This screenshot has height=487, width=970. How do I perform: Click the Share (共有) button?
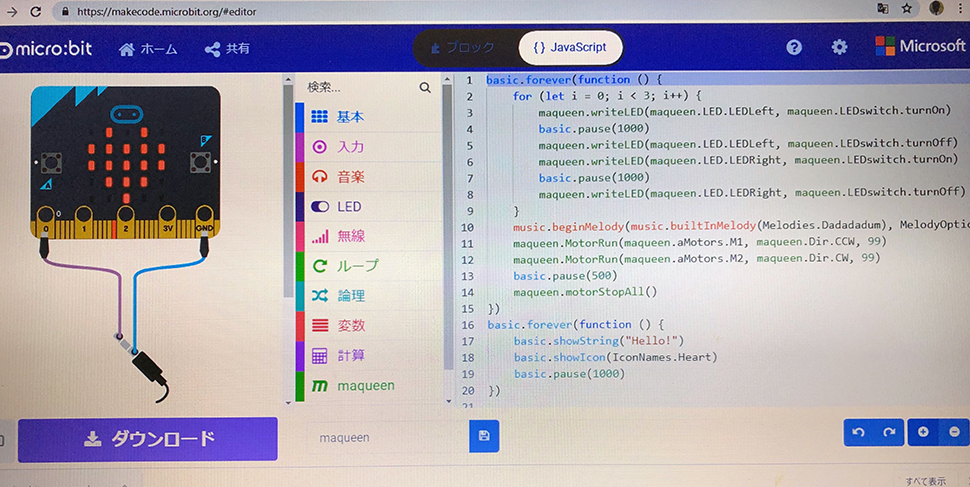(227, 49)
